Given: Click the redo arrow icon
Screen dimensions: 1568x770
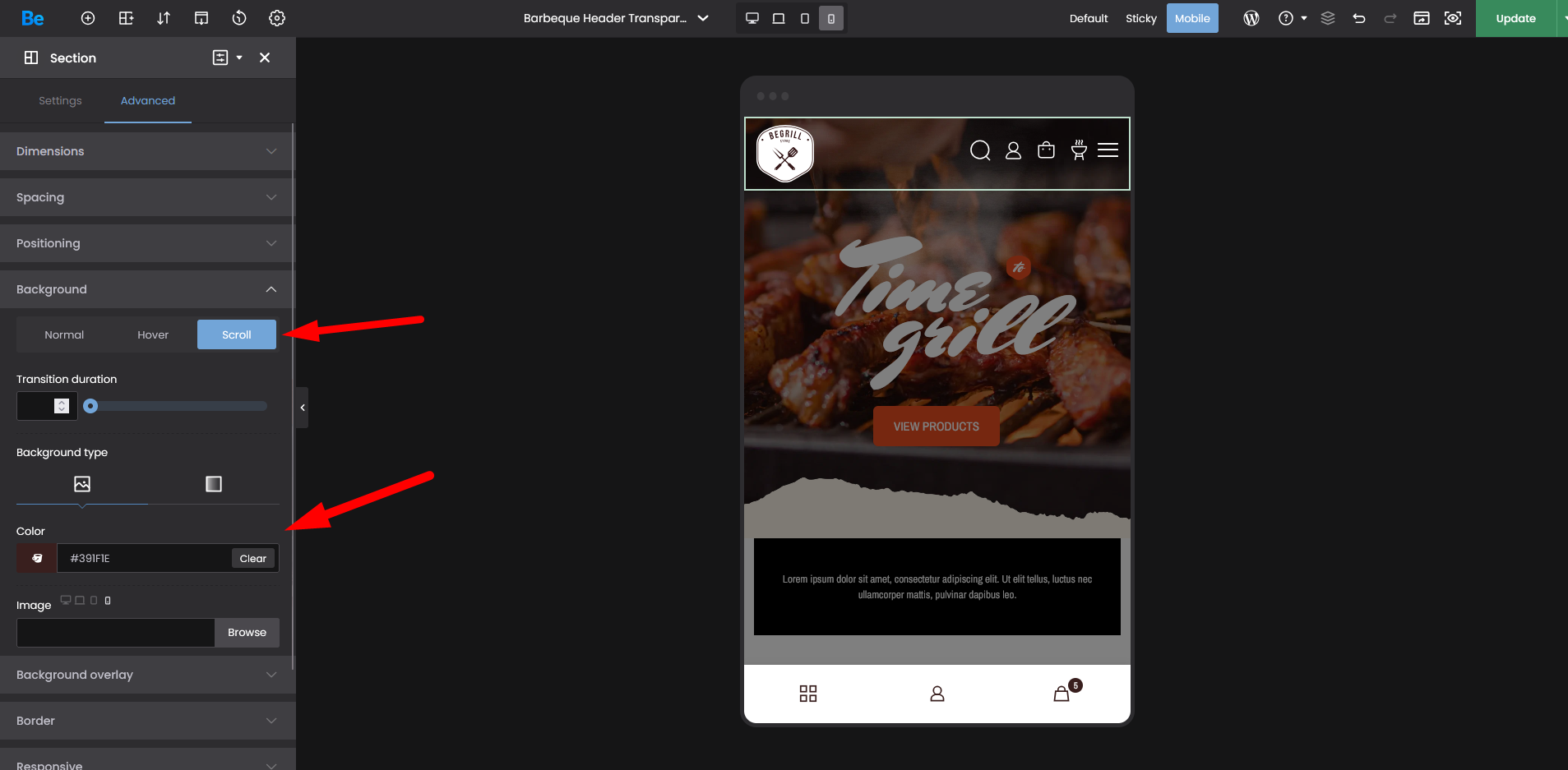Looking at the screenshot, I should (1390, 18).
